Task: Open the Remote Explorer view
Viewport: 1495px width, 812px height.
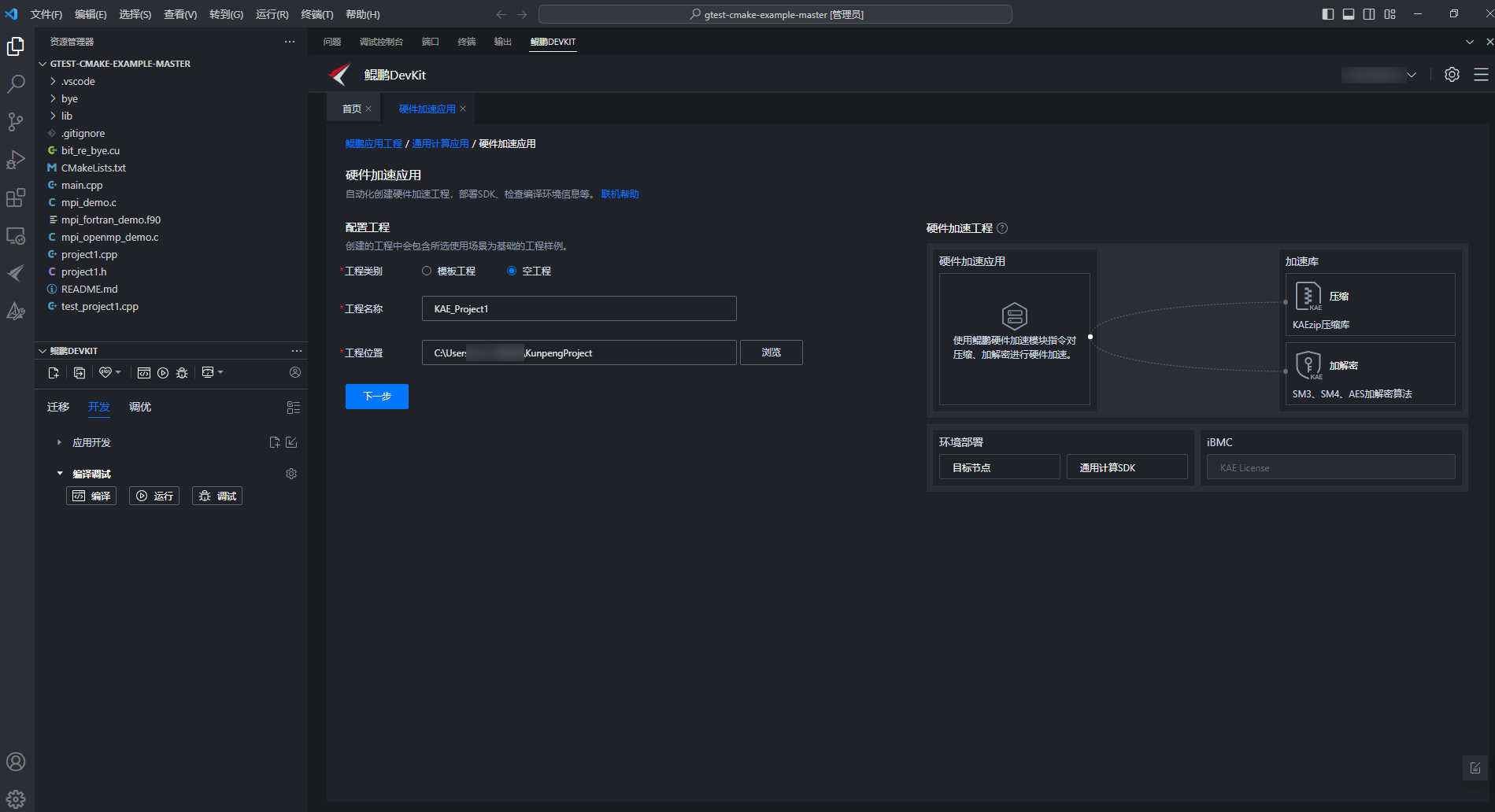Action: pyautogui.click(x=16, y=235)
